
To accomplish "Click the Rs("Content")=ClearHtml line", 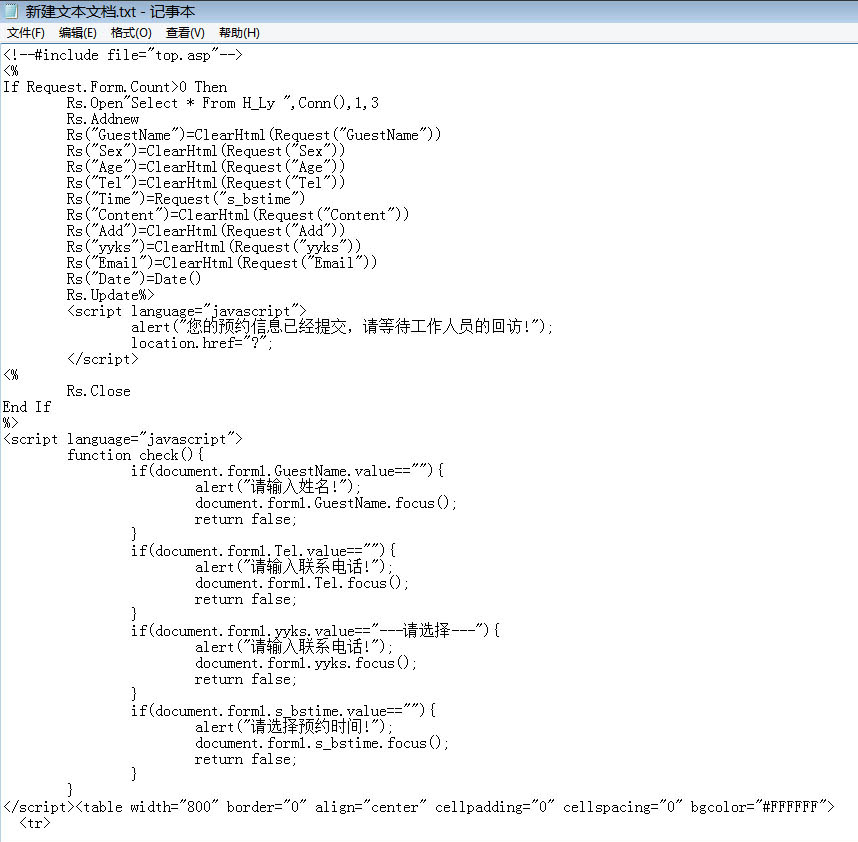I will coord(238,215).
